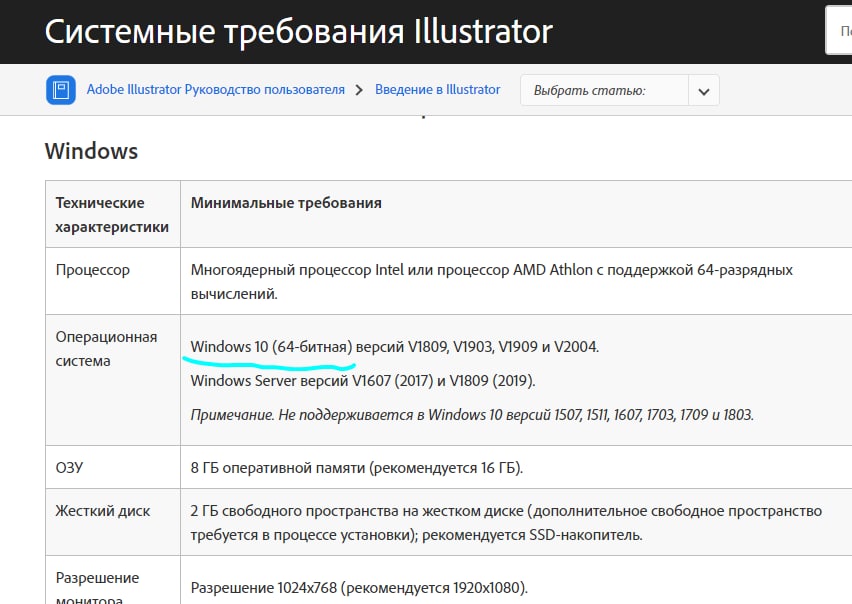This screenshot has width=852, height=604.
Task: Click the blue book guide icon
Action: (x=60, y=90)
